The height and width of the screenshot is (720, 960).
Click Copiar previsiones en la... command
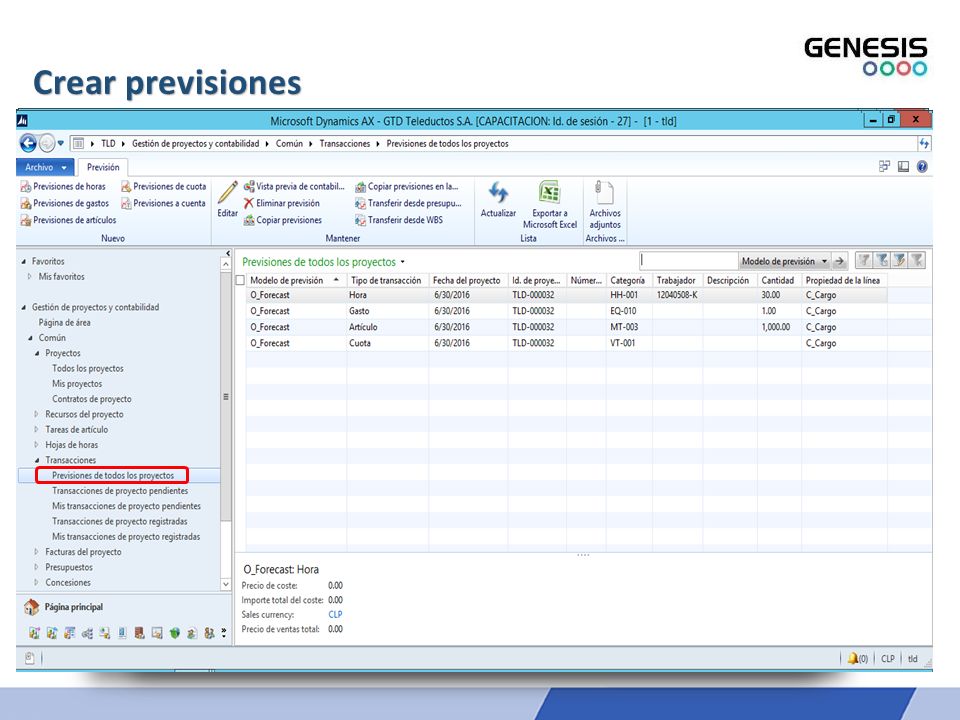coord(407,186)
